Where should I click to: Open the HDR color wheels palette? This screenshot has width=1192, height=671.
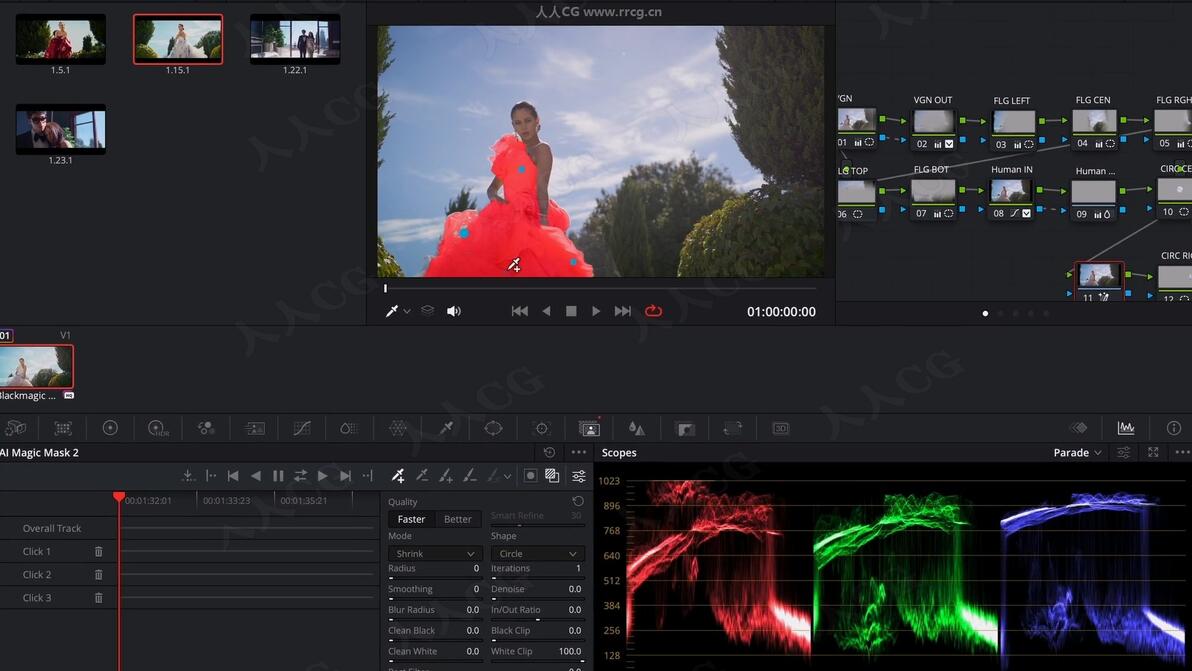coord(158,429)
